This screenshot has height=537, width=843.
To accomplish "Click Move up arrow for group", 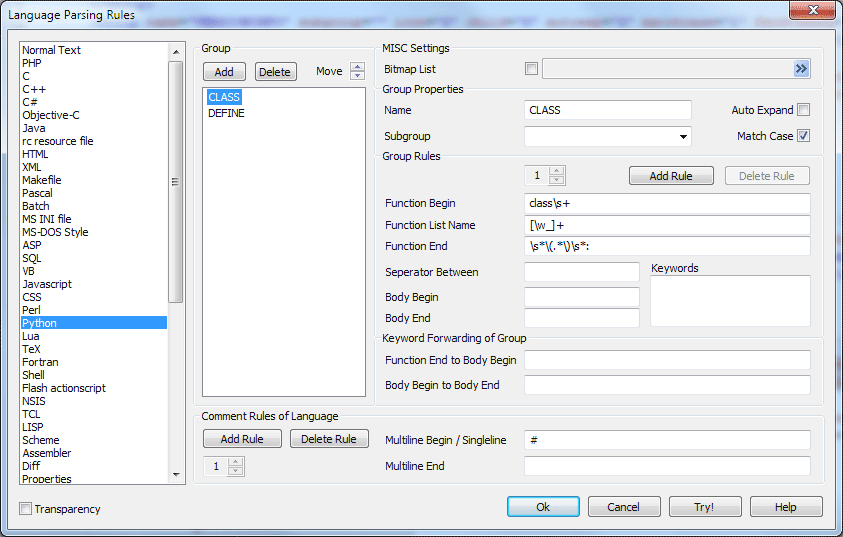I will [357, 67].
